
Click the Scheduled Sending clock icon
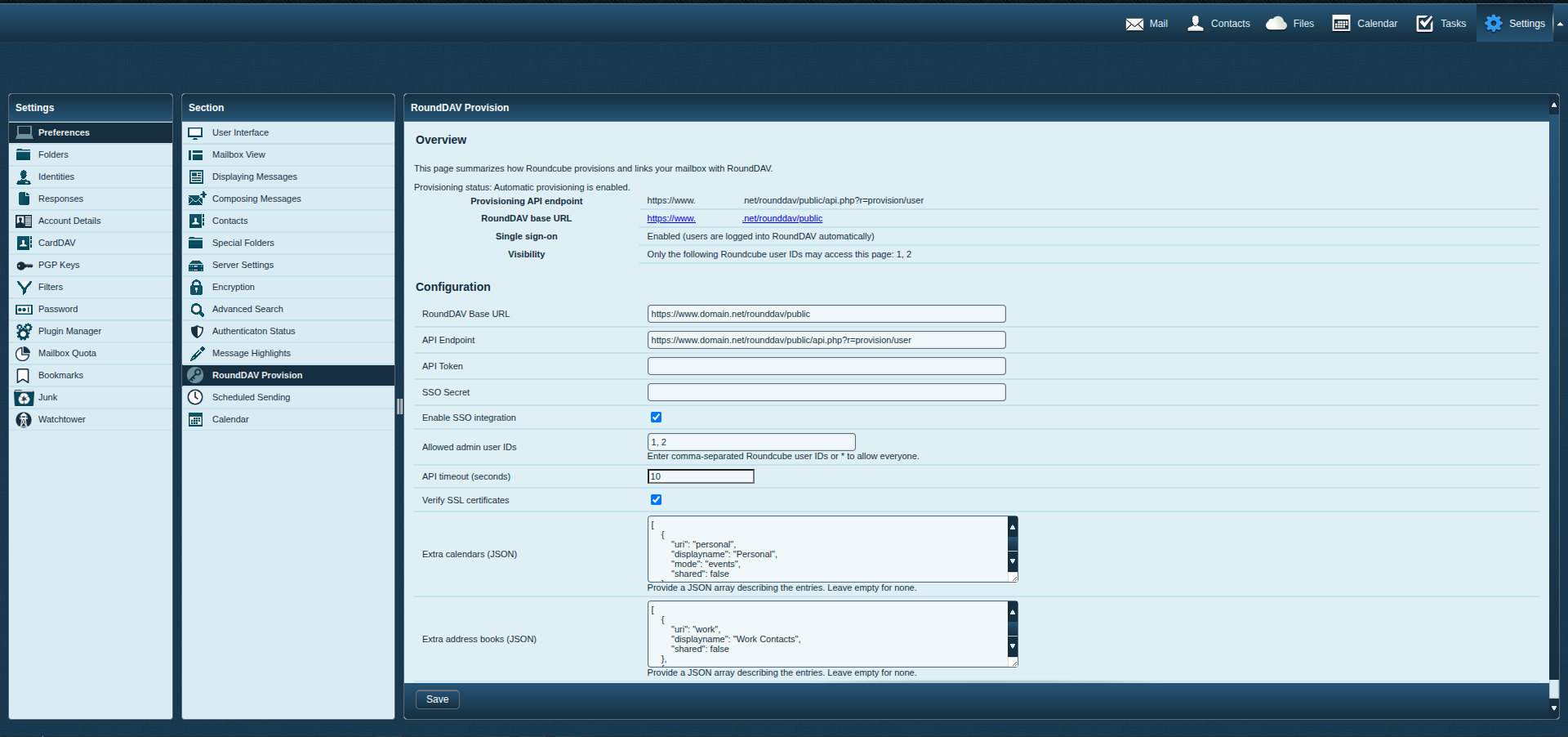pos(196,398)
